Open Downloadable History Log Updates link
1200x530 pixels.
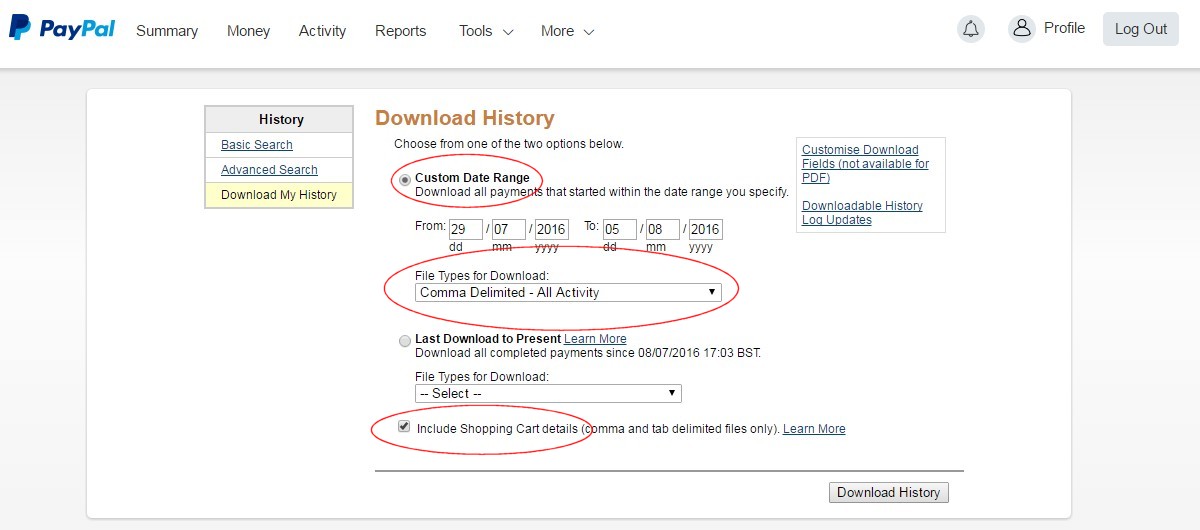point(862,213)
